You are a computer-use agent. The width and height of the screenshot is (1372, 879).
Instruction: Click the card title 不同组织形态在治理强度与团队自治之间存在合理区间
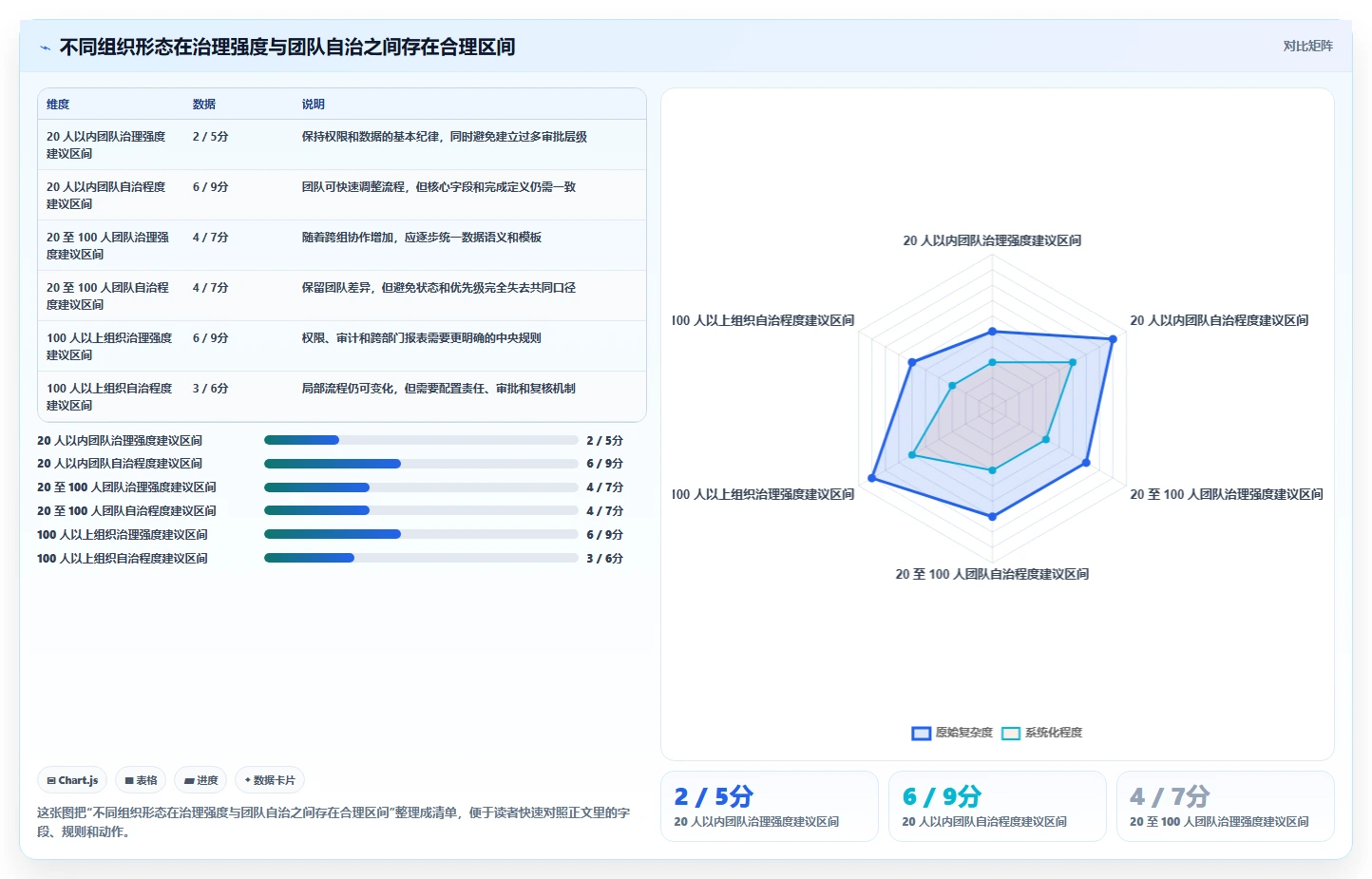(x=287, y=47)
